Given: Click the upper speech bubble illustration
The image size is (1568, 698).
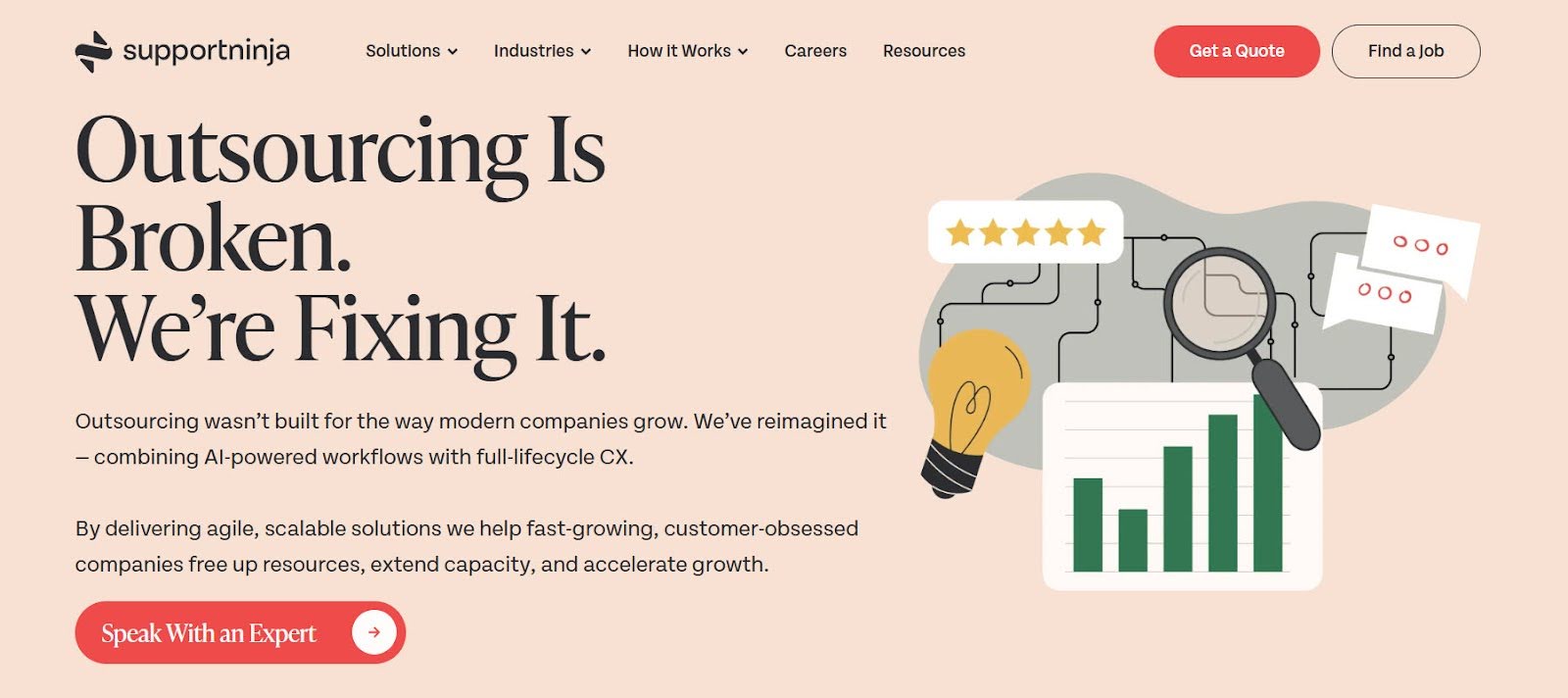Looking at the screenshot, I should point(1420,244).
